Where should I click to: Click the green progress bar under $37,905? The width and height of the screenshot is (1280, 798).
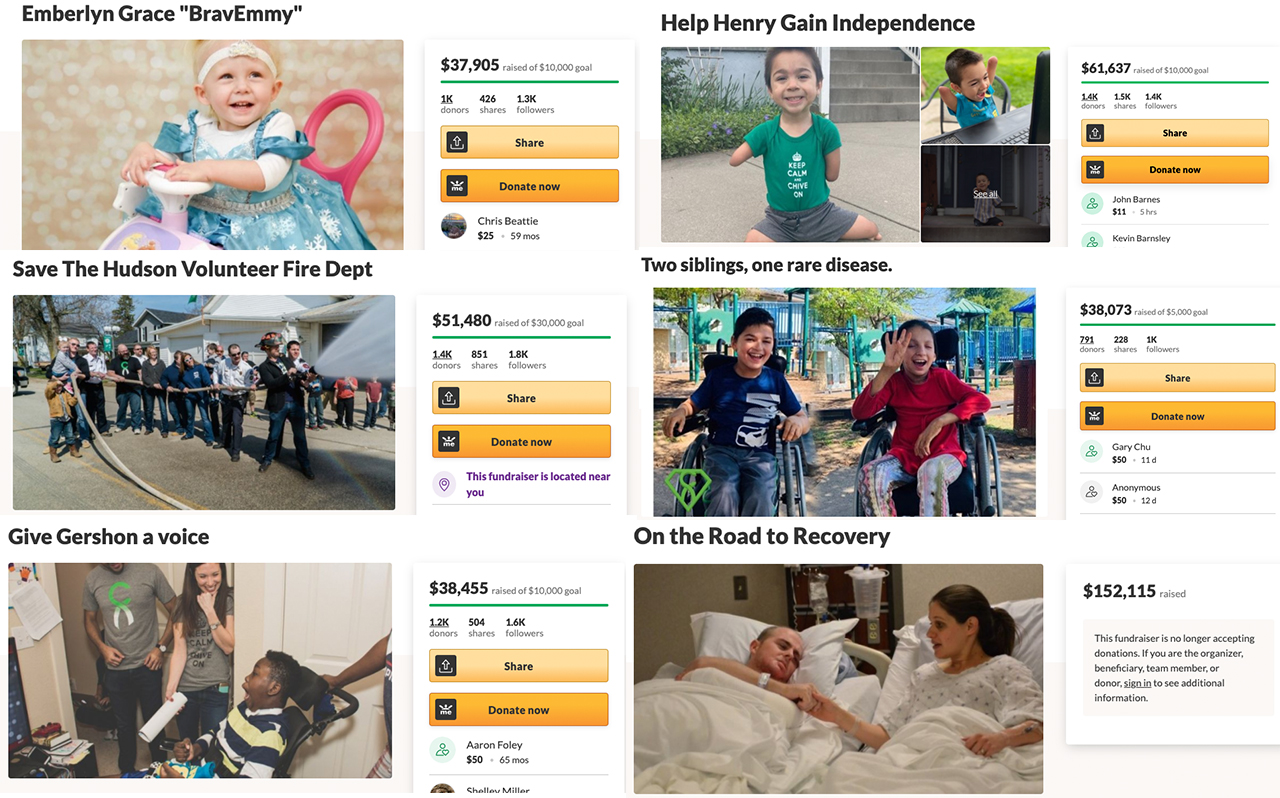click(529, 81)
